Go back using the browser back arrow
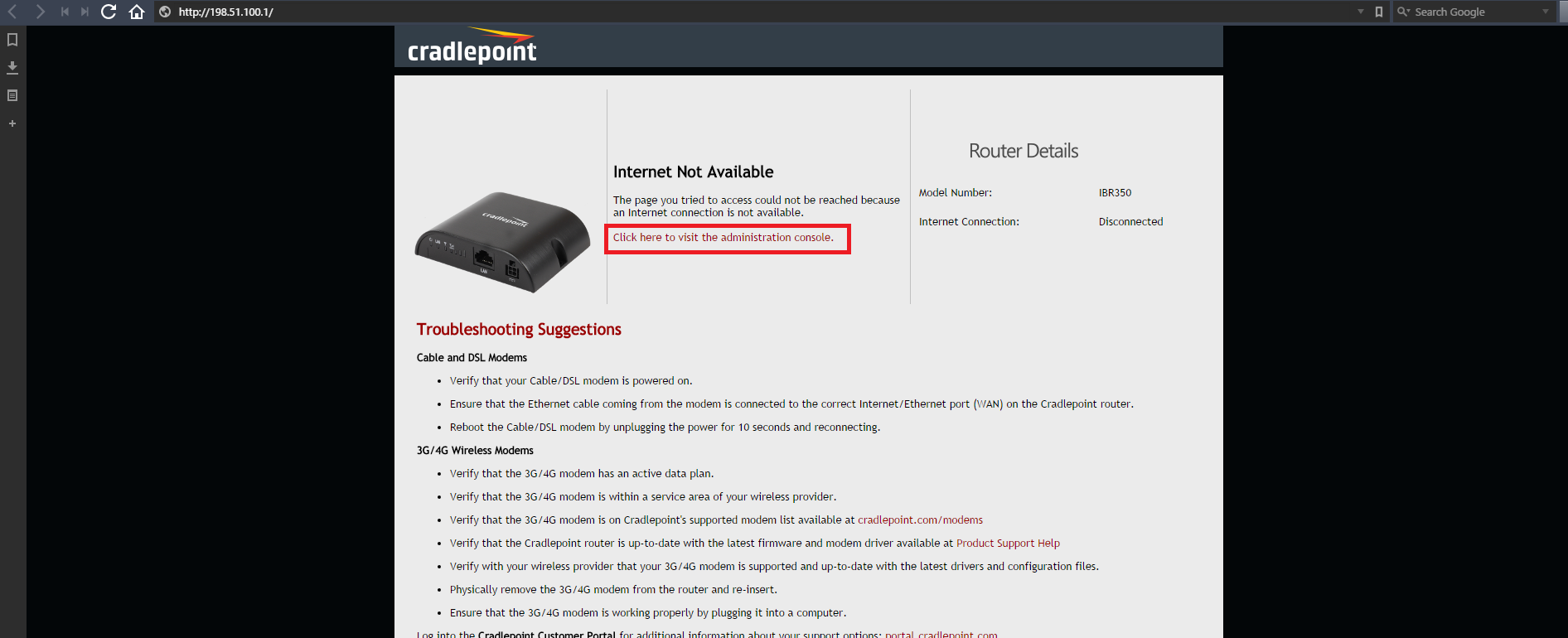The image size is (1568, 638). tap(12, 12)
